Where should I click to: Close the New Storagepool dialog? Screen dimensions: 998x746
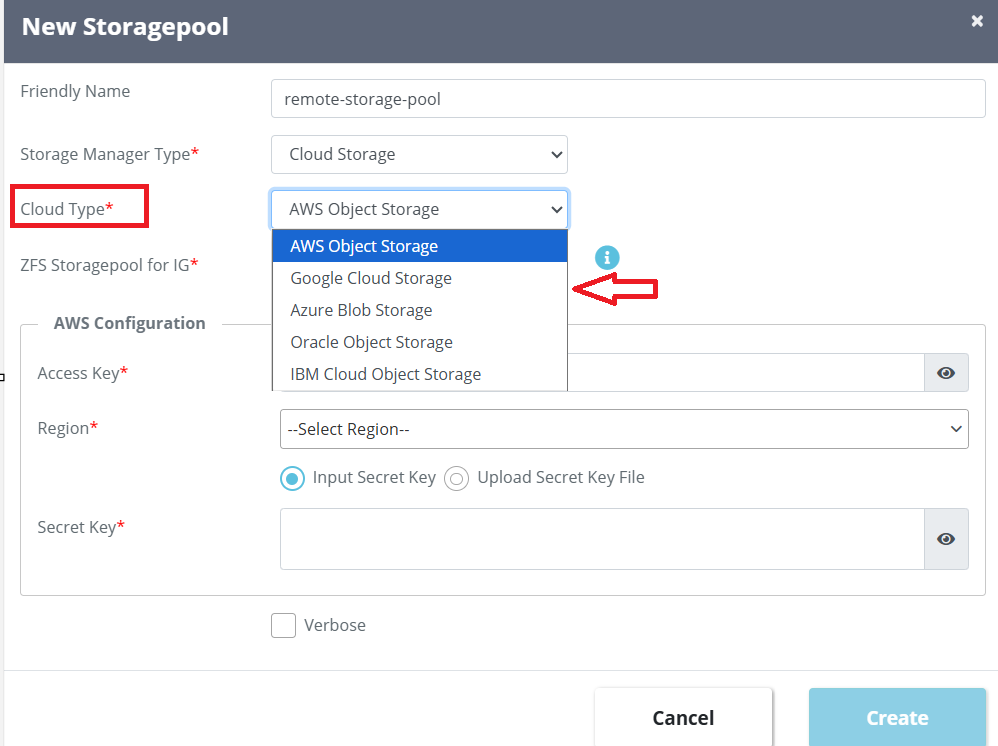pyautogui.click(x=977, y=21)
